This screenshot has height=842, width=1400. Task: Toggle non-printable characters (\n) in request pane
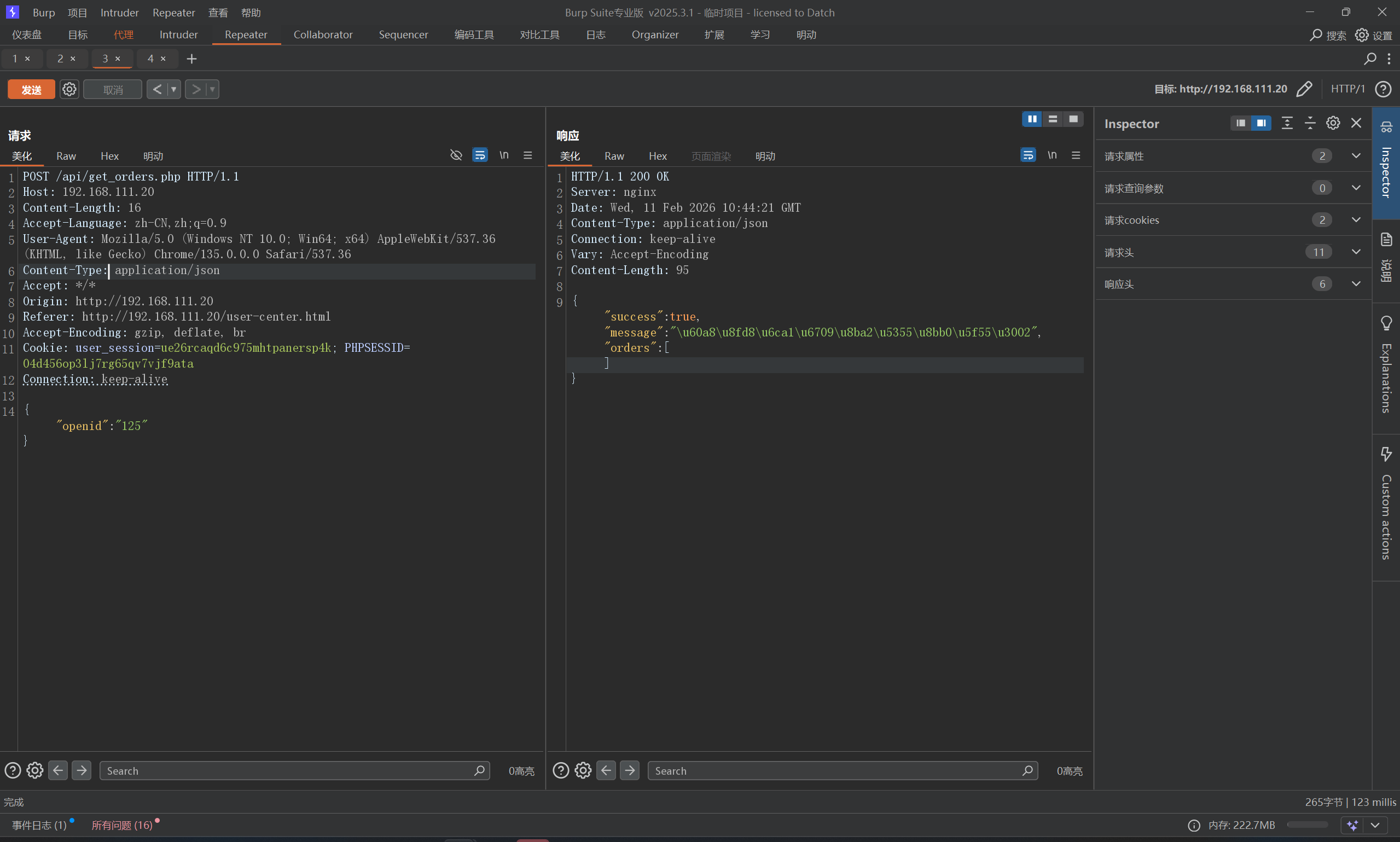click(x=504, y=155)
